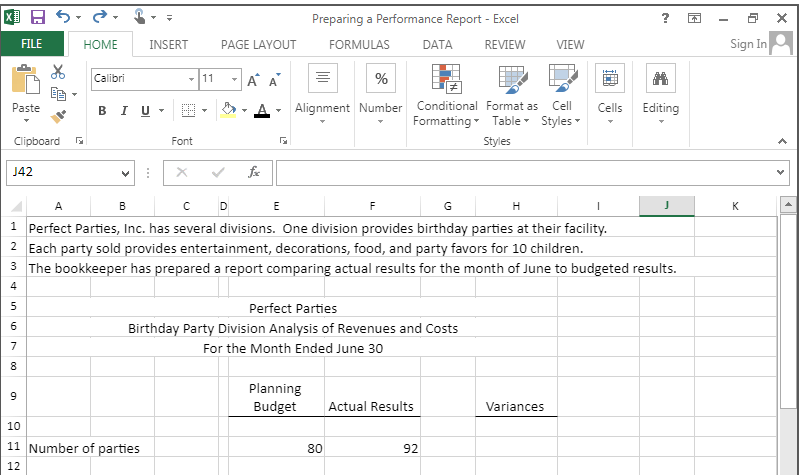Apply the yellow Fill Color bucket

228,110
